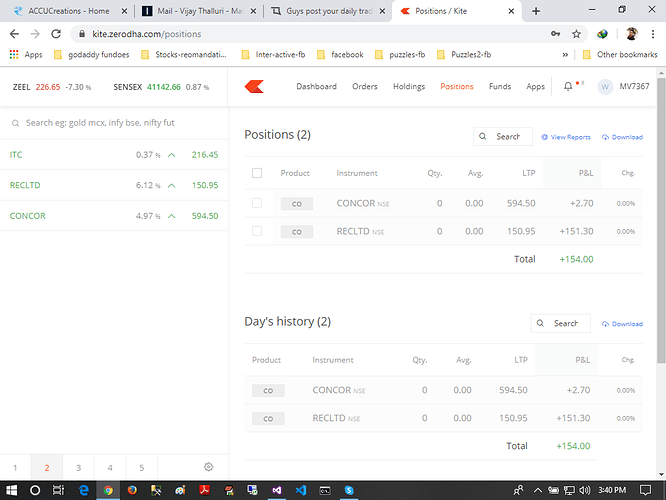Click the marketwatch instrument search field

pos(114,123)
